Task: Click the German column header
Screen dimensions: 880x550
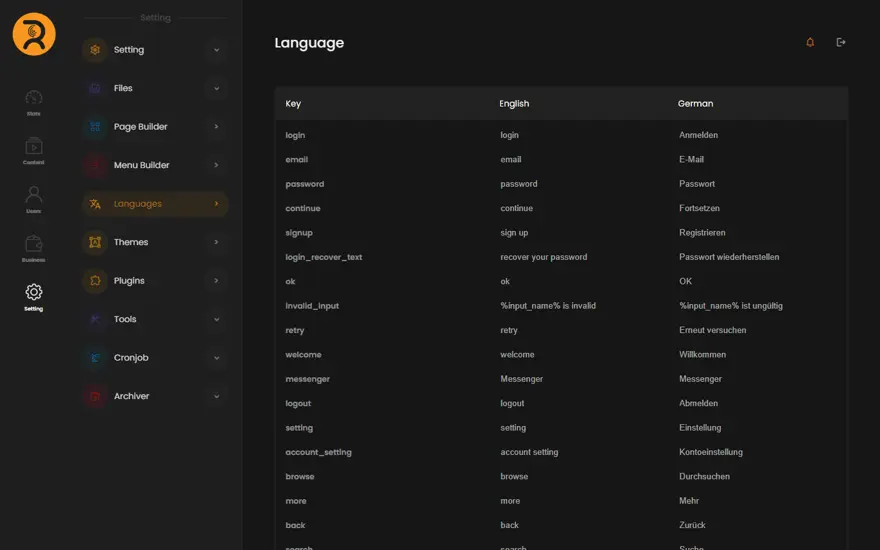Action: click(695, 104)
